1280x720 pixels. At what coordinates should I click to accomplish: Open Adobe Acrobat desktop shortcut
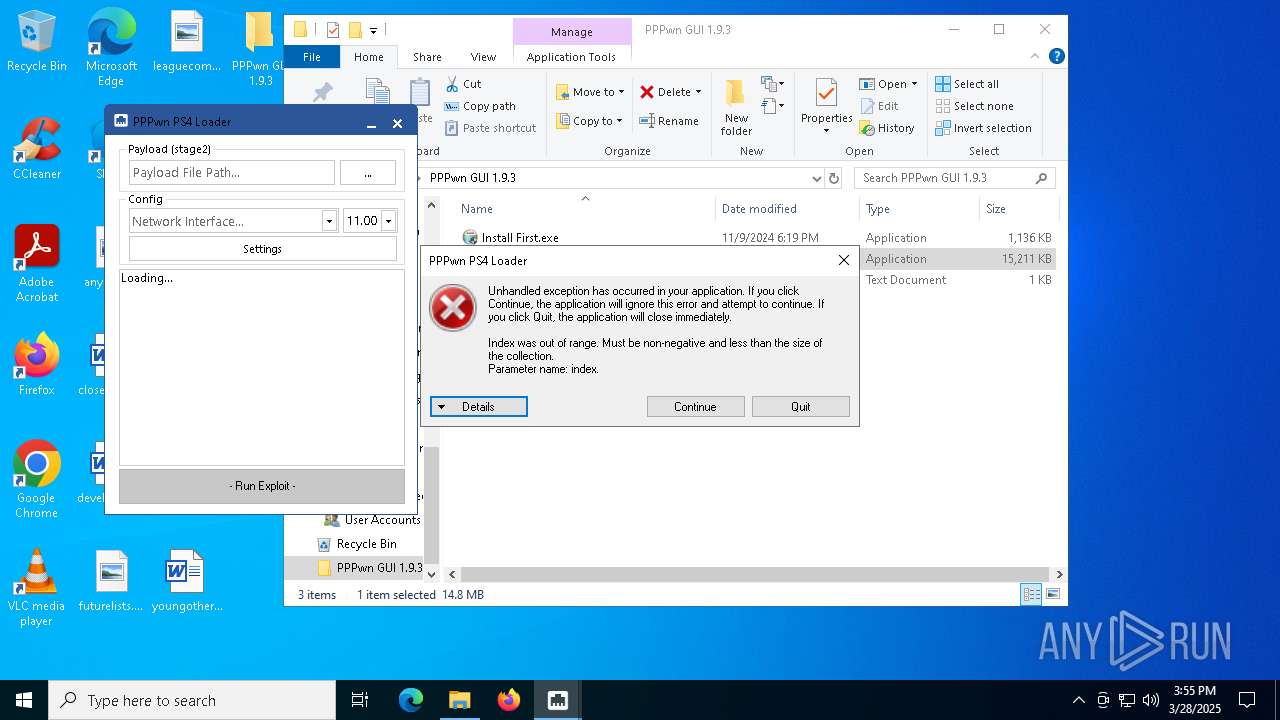click(37, 264)
